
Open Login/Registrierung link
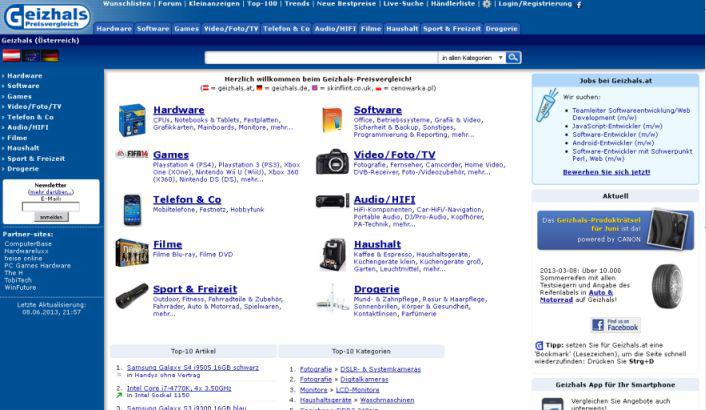click(535, 4)
